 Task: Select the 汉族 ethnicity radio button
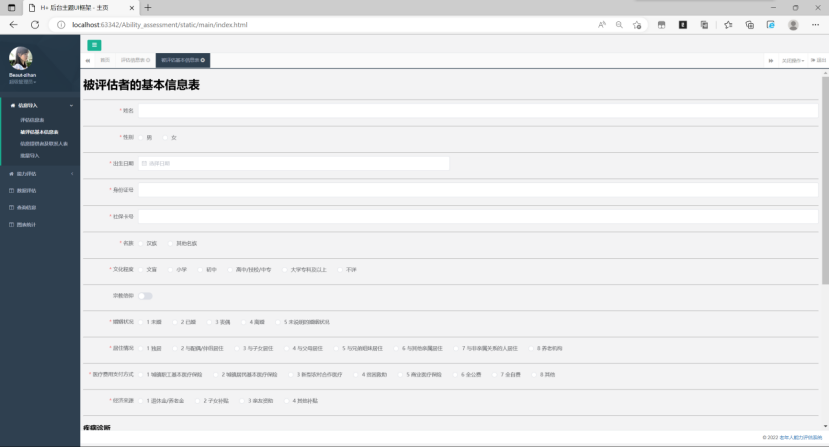point(141,244)
